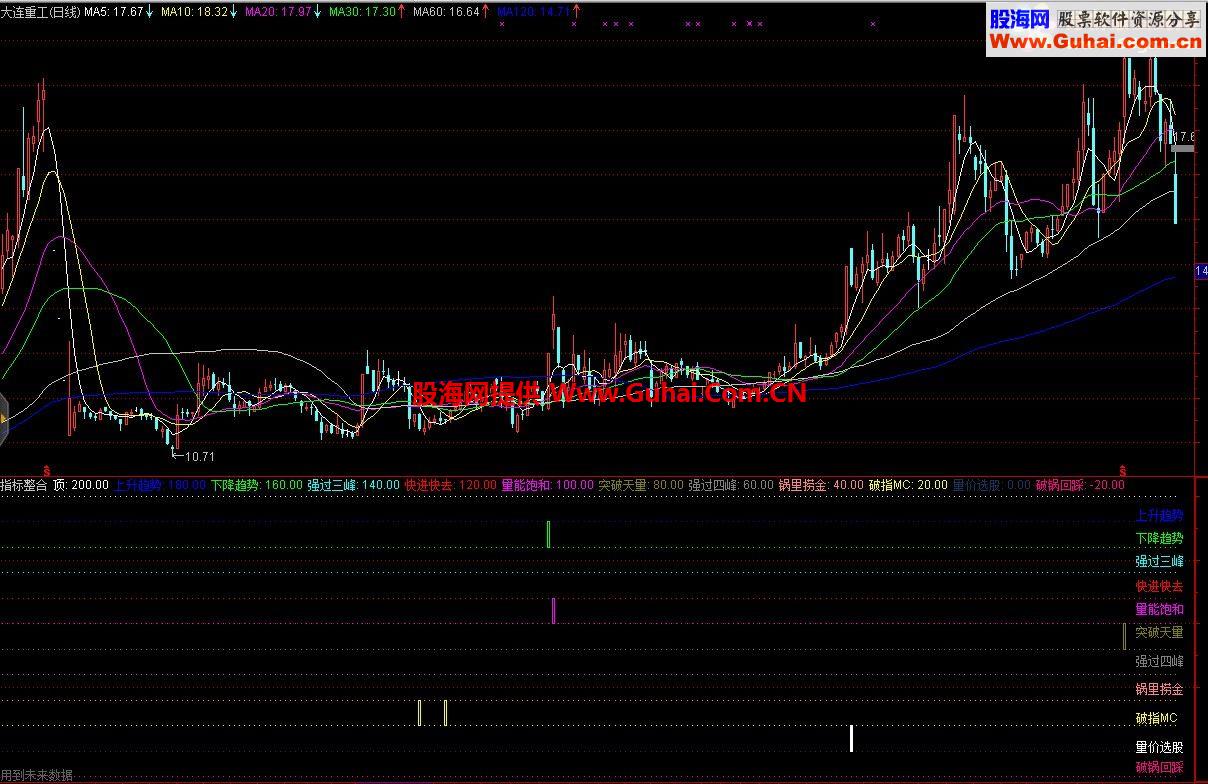The image size is (1208, 784).
Task: Select 锅里捞金: 40.00 header value
Action: pos(821,485)
